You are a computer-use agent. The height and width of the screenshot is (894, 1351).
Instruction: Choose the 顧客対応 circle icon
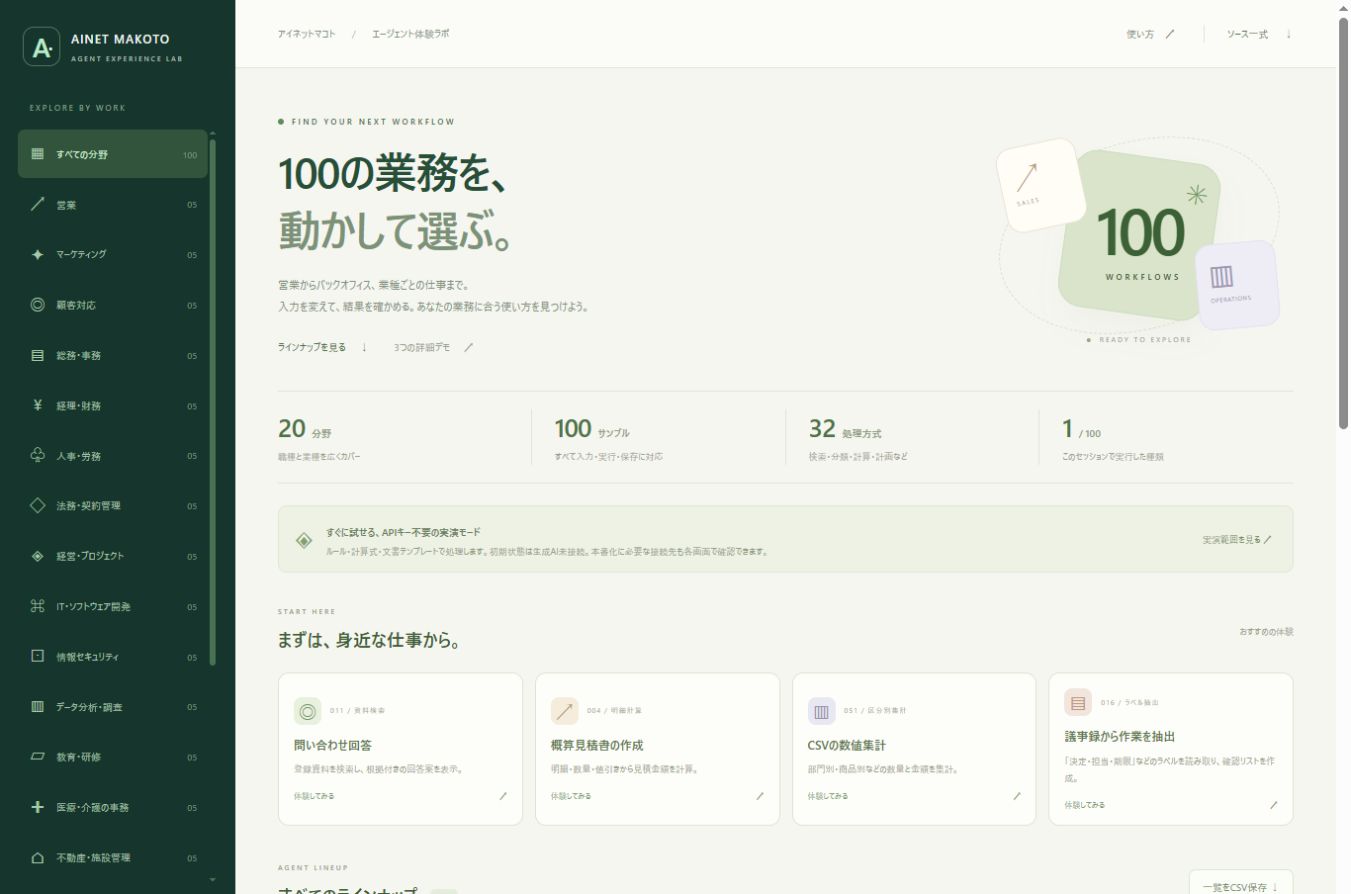click(38, 305)
